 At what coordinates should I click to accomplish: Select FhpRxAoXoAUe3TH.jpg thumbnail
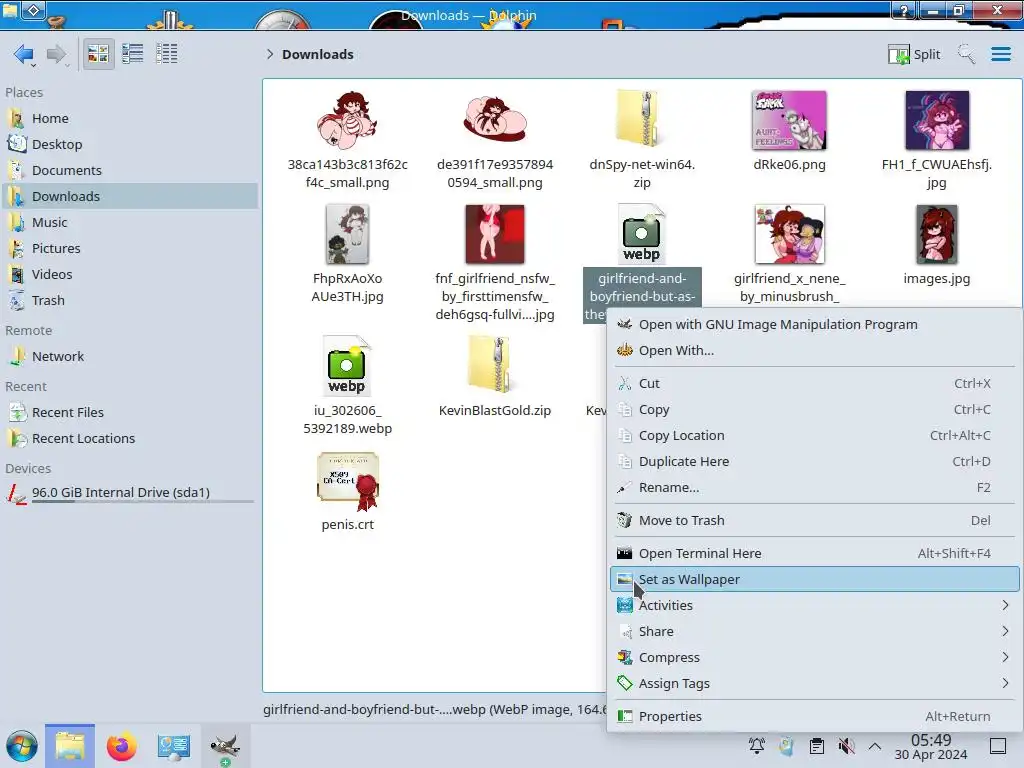(x=347, y=234)
